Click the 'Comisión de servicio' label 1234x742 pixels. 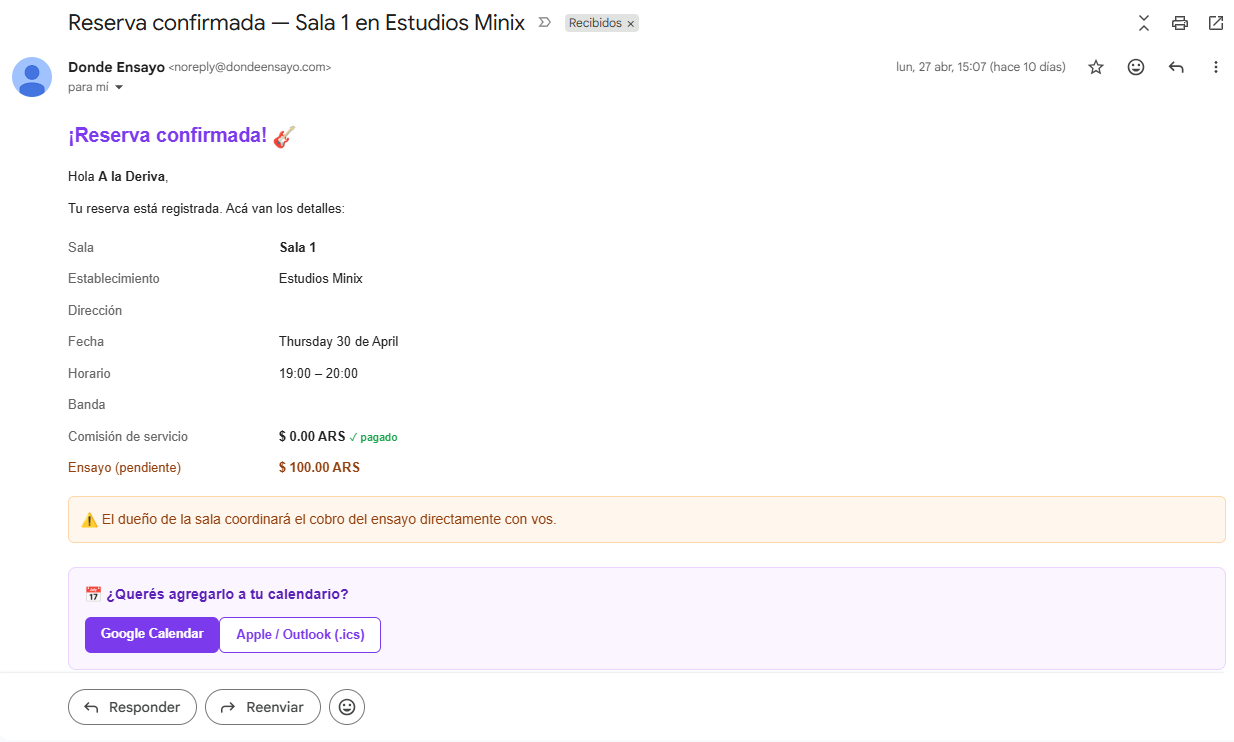(128, 436)
